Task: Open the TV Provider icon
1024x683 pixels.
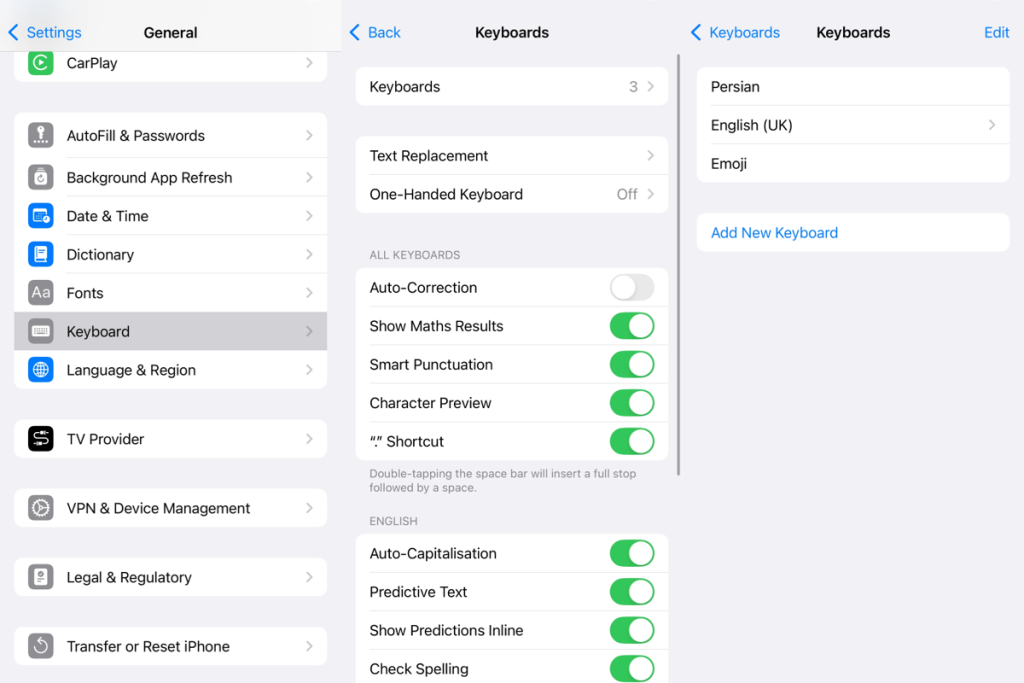Action: [x=40, y=439]
